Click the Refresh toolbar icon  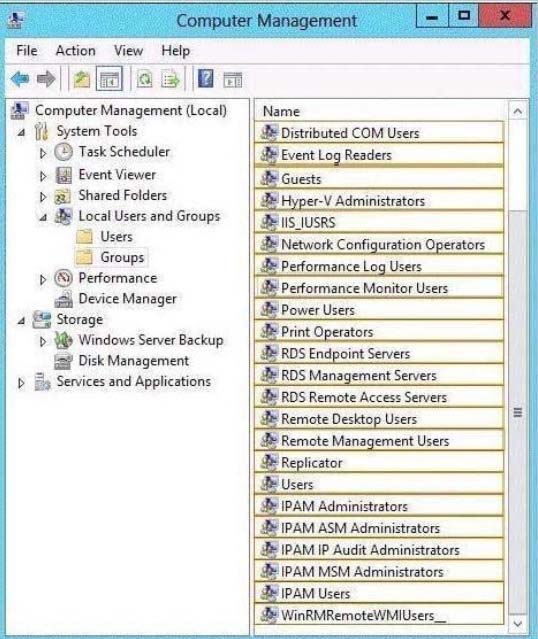[144, 79]
